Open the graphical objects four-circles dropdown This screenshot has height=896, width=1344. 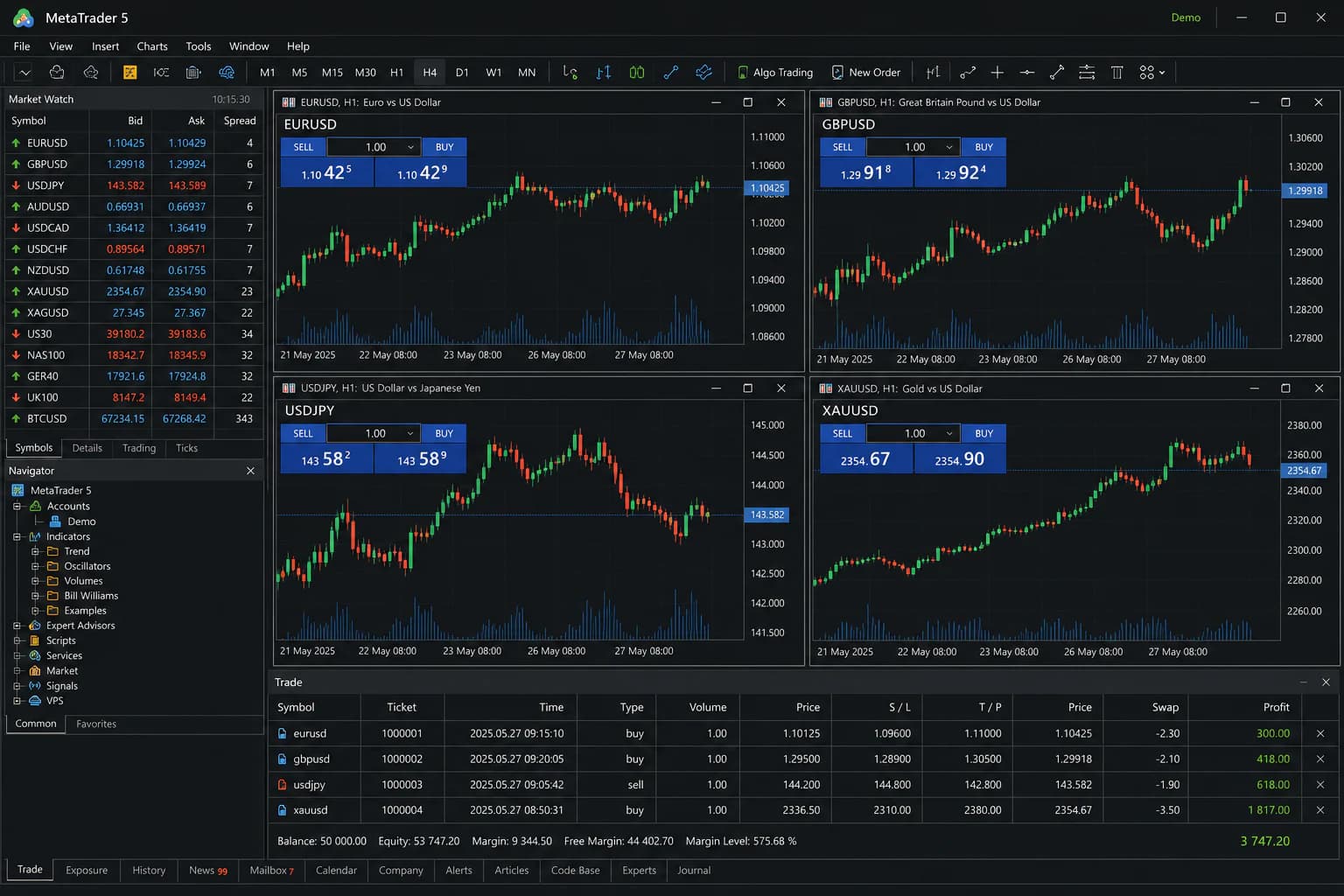click(x=1152, y=73)
